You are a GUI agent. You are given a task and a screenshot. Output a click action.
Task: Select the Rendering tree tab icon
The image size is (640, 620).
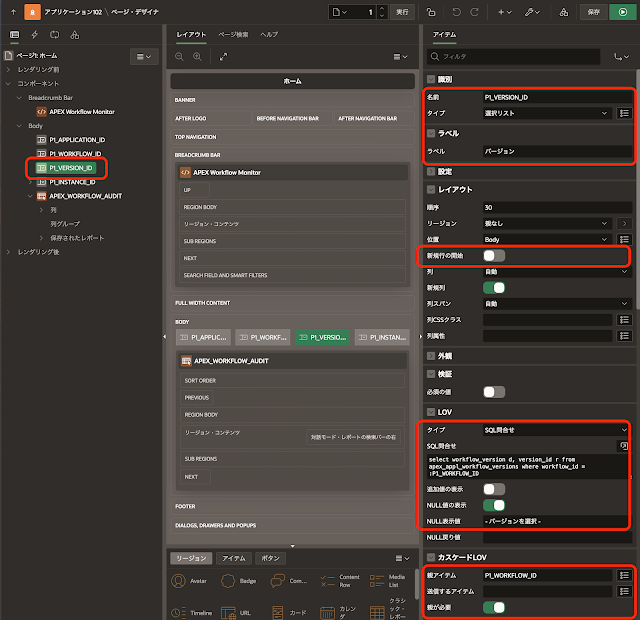click(x=15, y=35)
